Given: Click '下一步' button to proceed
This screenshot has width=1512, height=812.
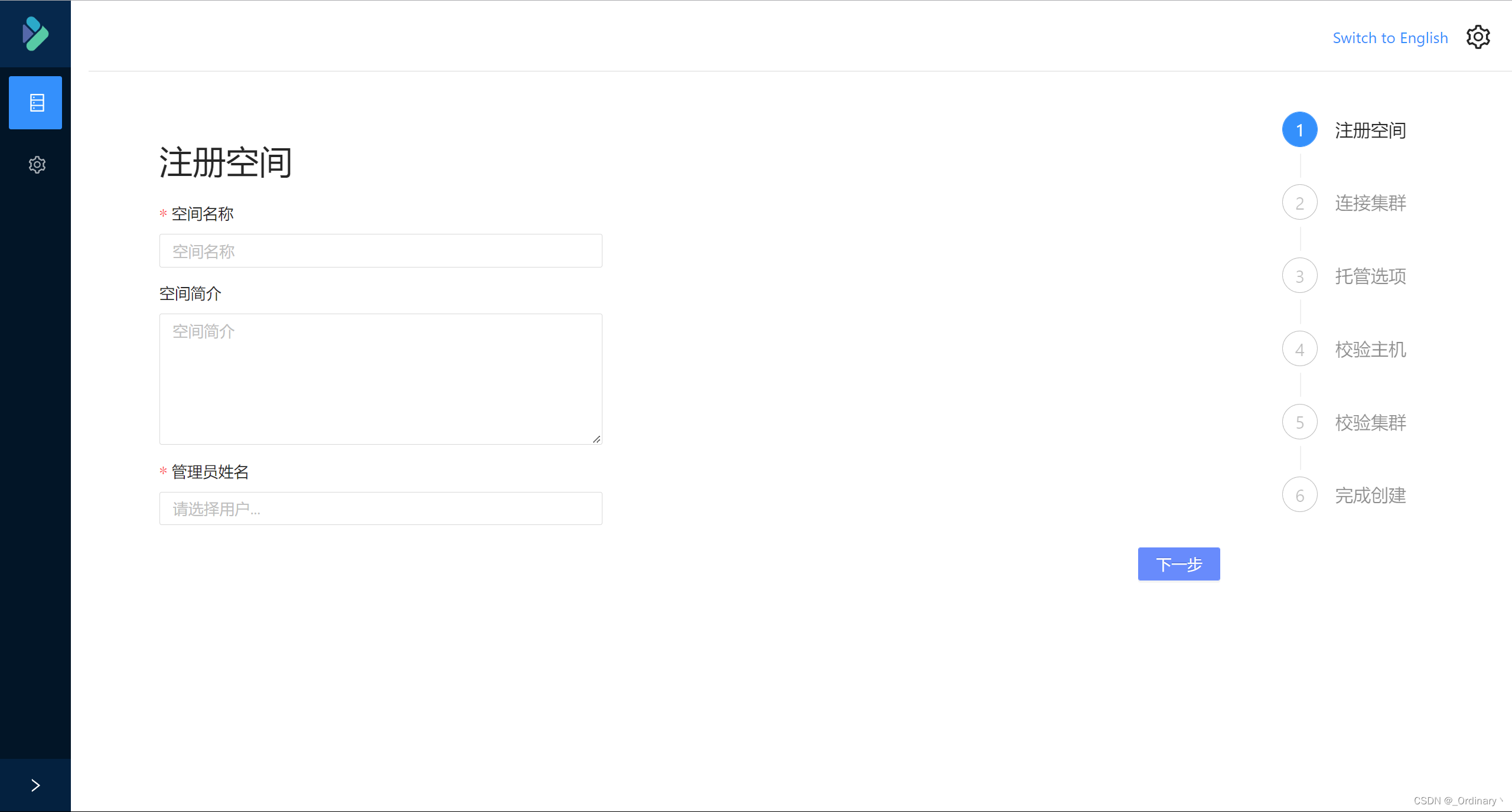Looking at the screenshot, I should click(1180, 563).
